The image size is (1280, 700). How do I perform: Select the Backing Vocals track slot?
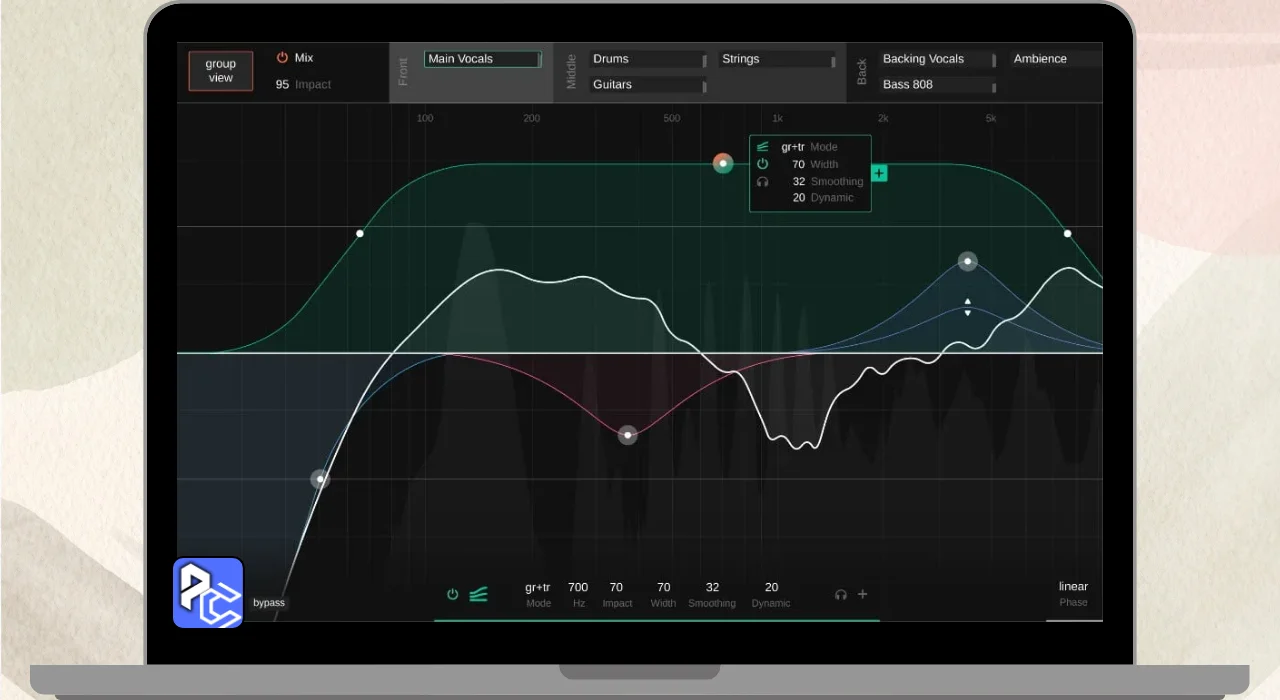pyautogui.click(x=937, y=59)
